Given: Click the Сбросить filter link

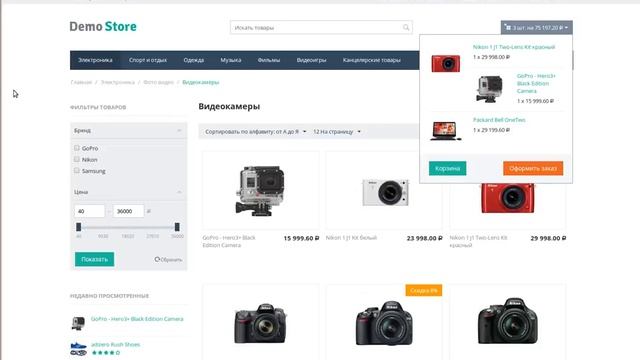Looking at the screenshot, I should click(171, 260).
